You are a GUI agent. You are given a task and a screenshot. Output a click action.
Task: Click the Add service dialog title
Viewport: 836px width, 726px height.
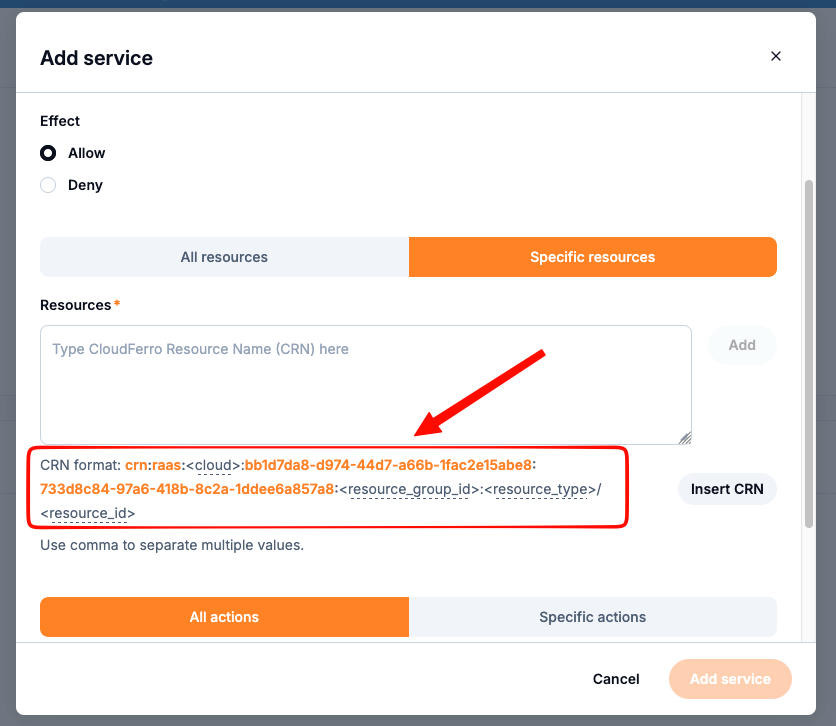pos(97,58)
